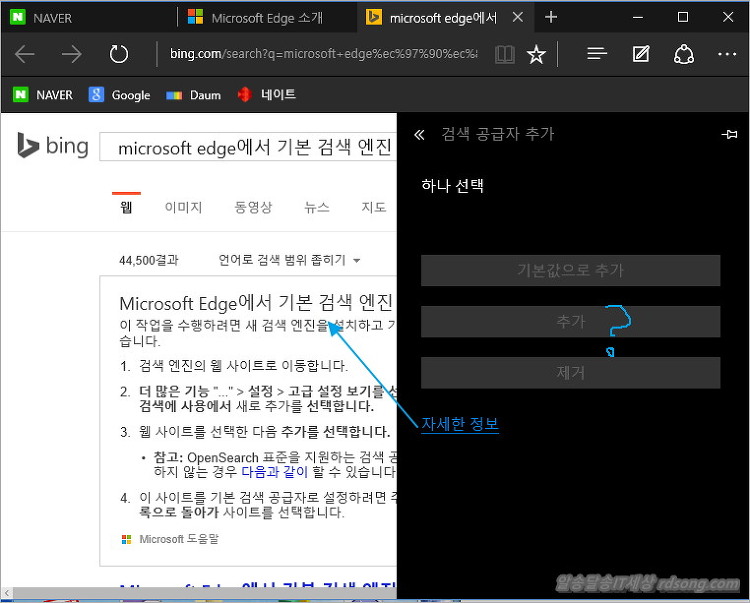The width and height of the screenshot is (750, 603).
Task: Click the 자세한 정보 link
Action: (x=460, y=424)
